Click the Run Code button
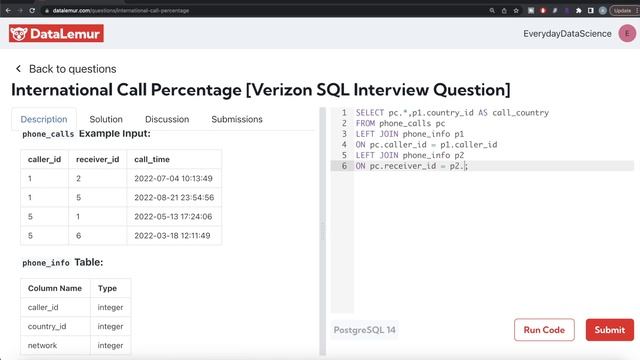Screen dimensions: 640x360 544,330
